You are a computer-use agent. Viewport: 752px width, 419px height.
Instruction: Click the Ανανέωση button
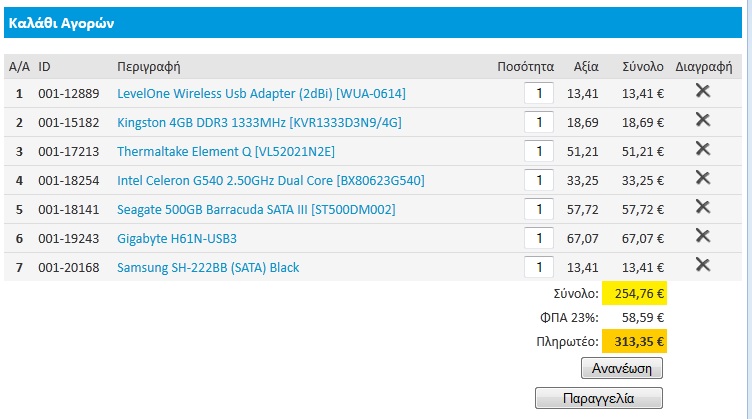[x=622, y=368]
